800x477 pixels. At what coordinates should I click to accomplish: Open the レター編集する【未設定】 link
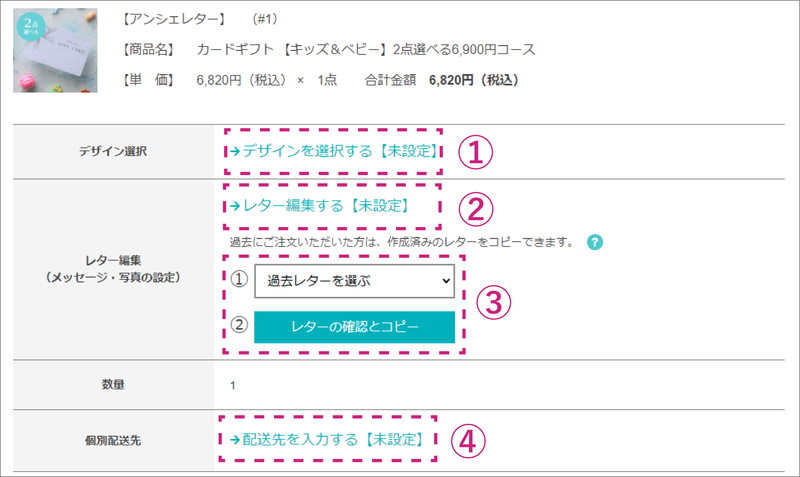[x=320, y=206]
